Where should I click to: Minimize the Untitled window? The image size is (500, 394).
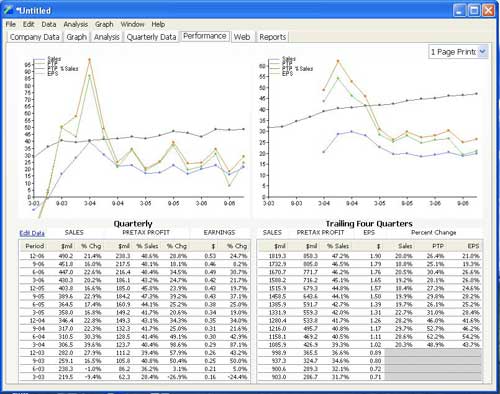point(459,10)
